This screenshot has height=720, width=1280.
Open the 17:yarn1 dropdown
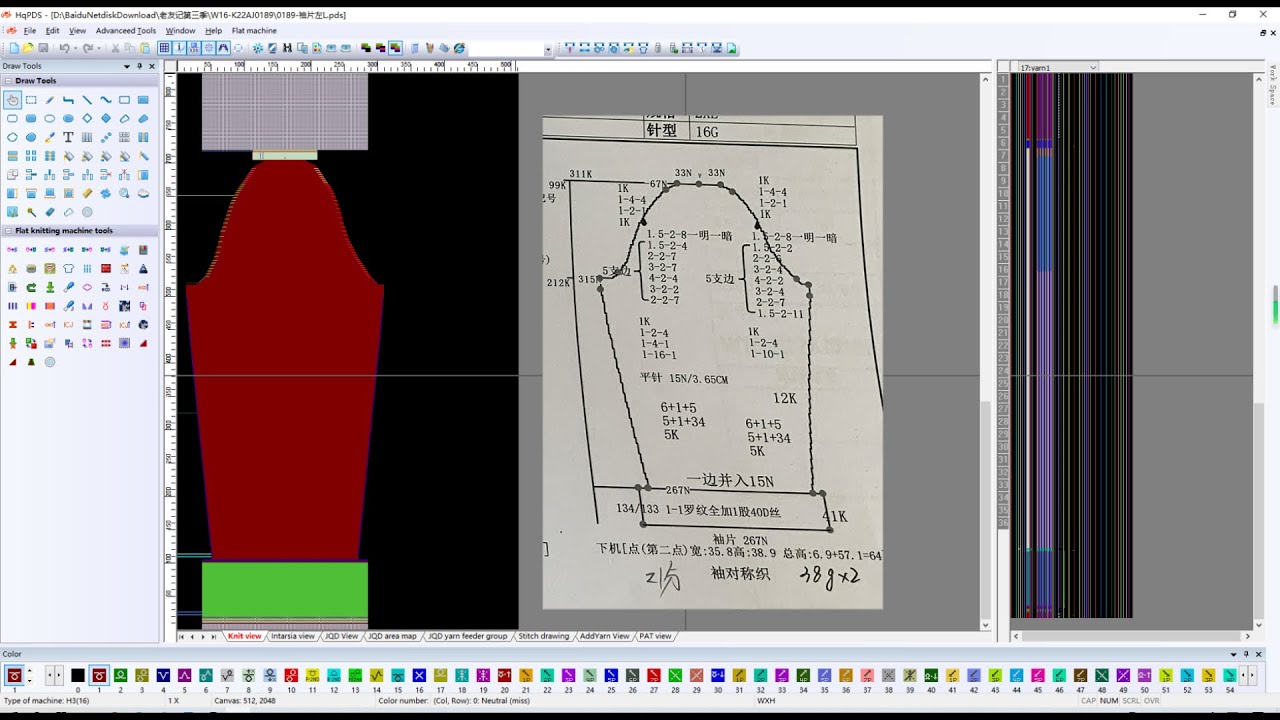click(1093, 67)
